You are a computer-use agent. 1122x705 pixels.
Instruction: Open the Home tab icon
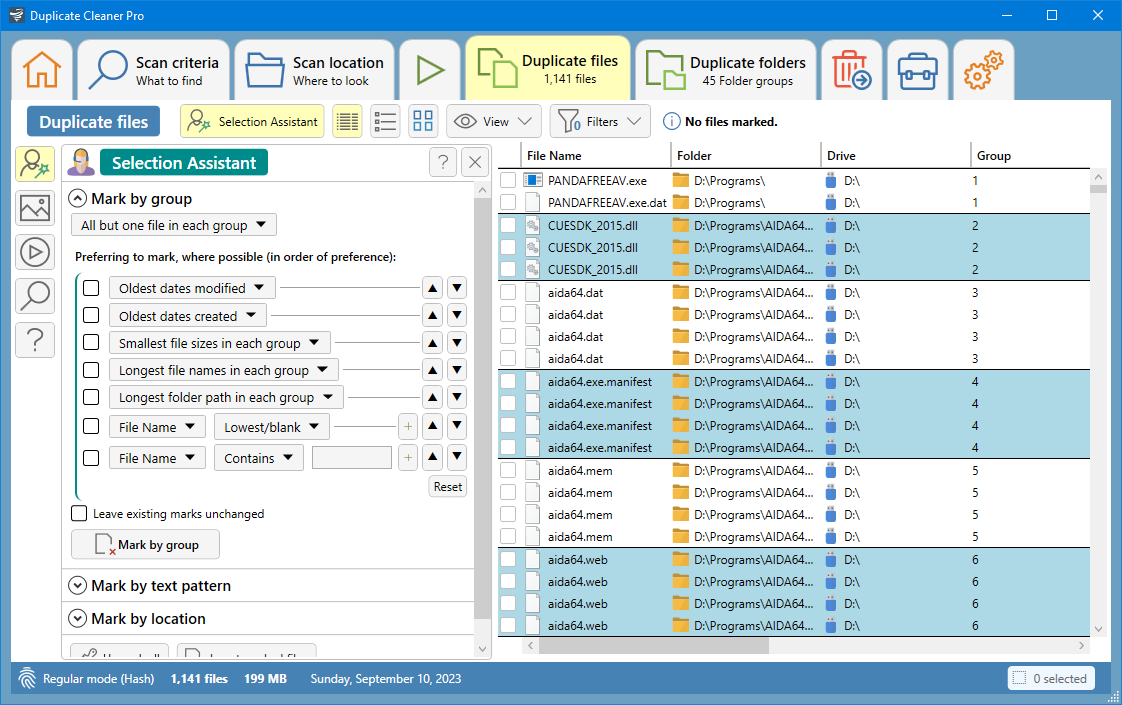(42, 70)
